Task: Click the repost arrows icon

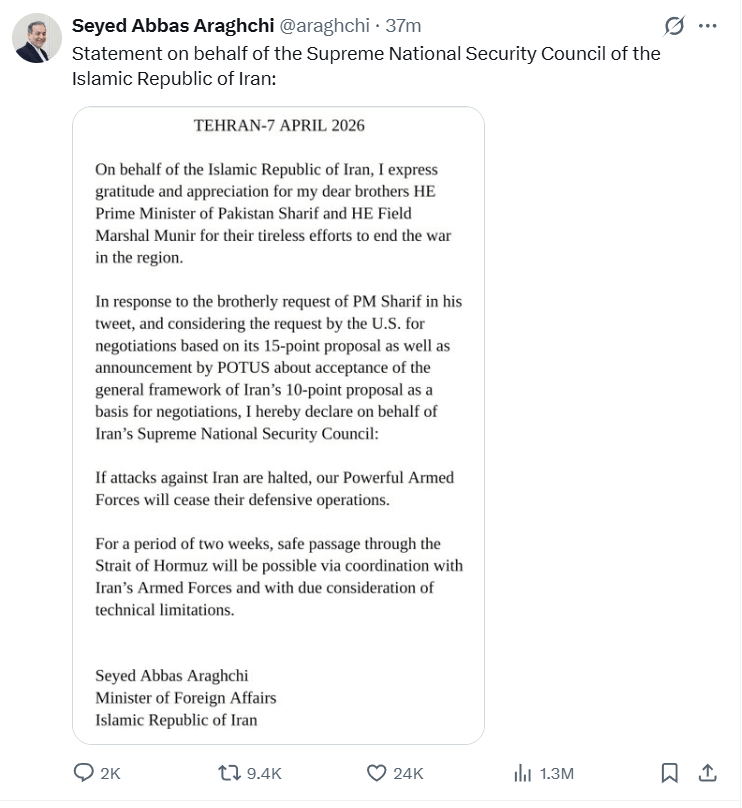Action: tap(228, 773)
